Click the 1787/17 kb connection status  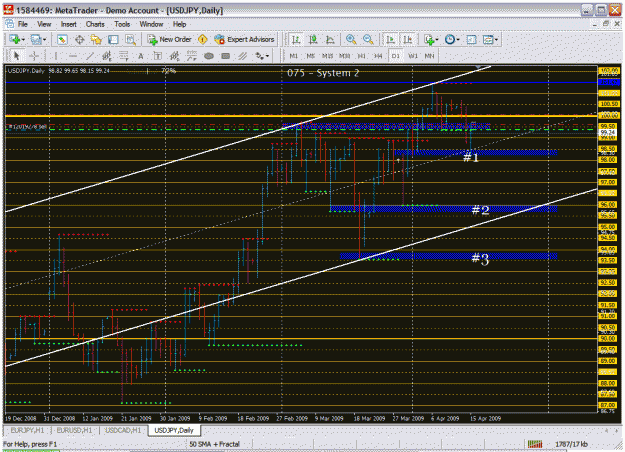pyautogui.click(x=571, y=444)
